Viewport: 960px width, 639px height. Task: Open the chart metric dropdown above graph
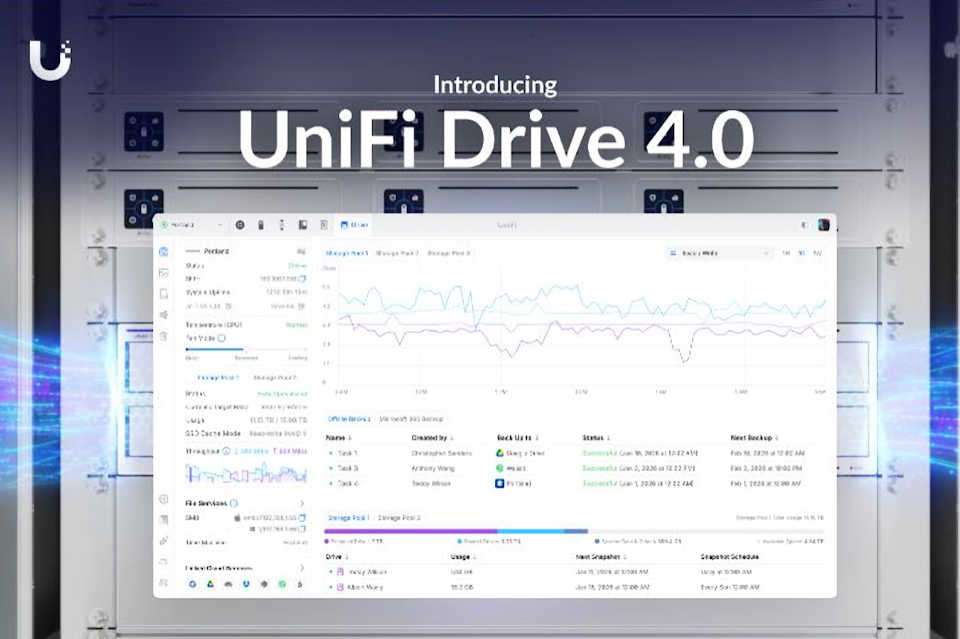719,253
